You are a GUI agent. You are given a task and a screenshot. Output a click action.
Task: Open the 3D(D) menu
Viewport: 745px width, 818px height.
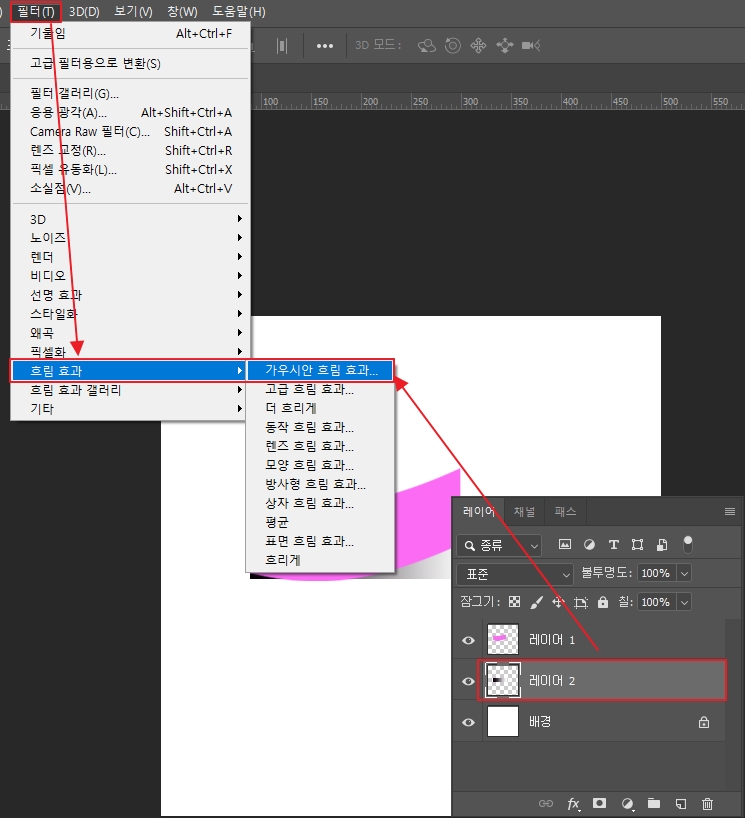click(84, 11)
